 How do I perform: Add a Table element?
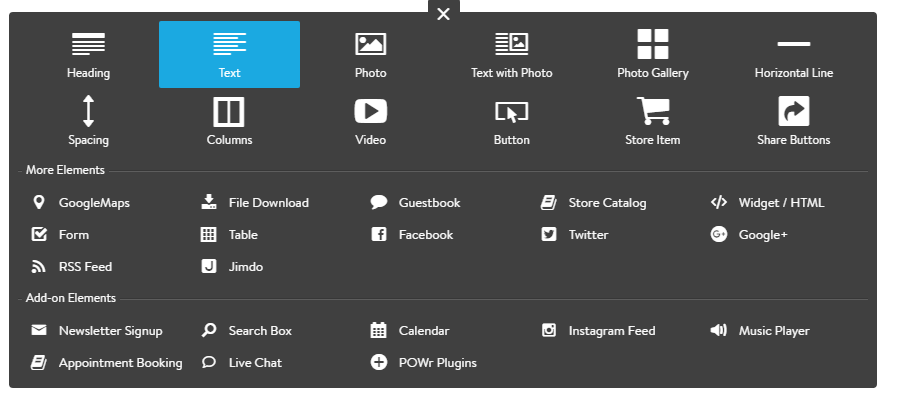[229, 235]
